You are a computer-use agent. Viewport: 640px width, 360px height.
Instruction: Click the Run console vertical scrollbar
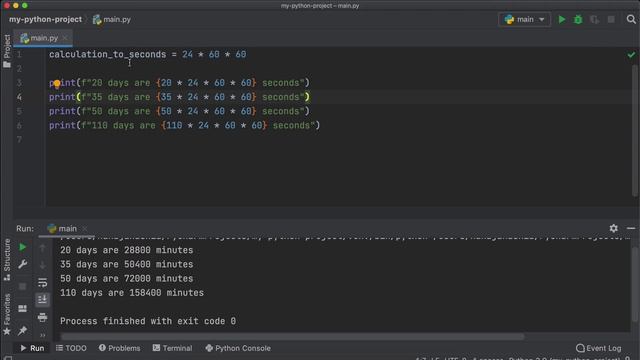click(x=636, y=285)
